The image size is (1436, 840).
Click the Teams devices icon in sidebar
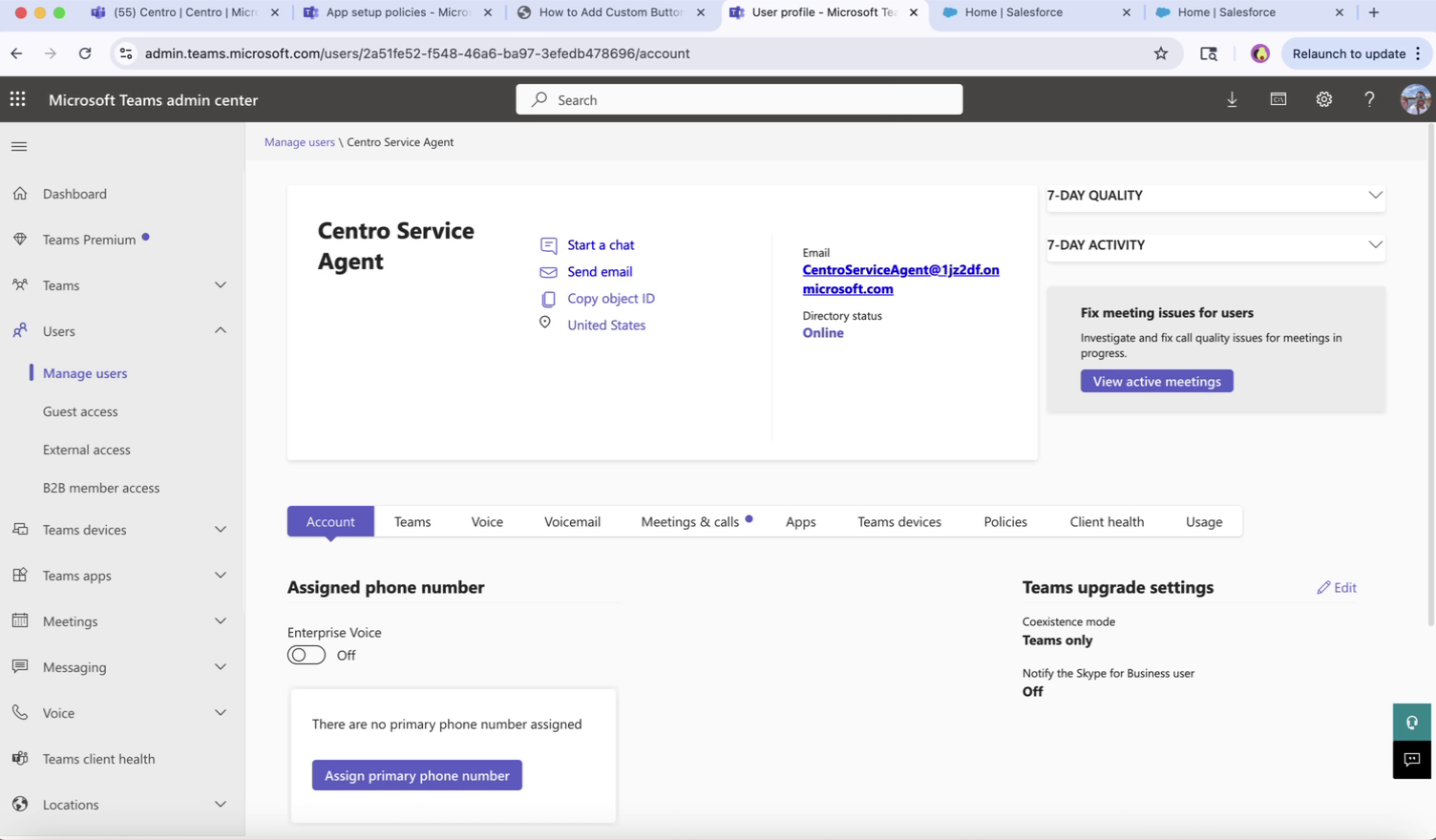pyautogui.click(x=20, y=529)
